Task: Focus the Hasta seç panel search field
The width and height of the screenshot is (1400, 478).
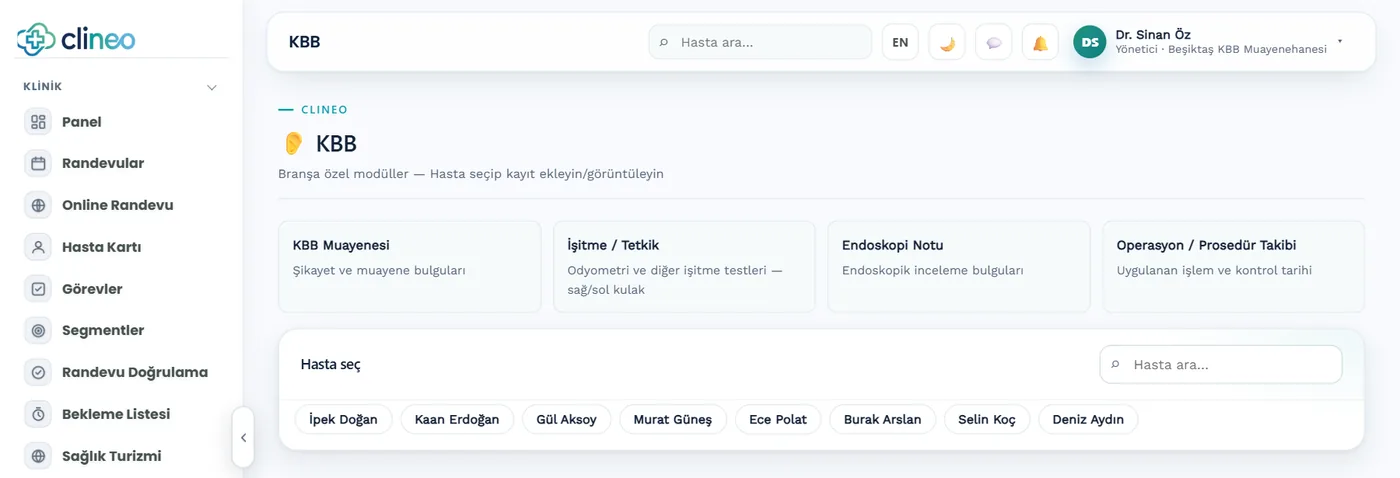Action: (1221, 364)
